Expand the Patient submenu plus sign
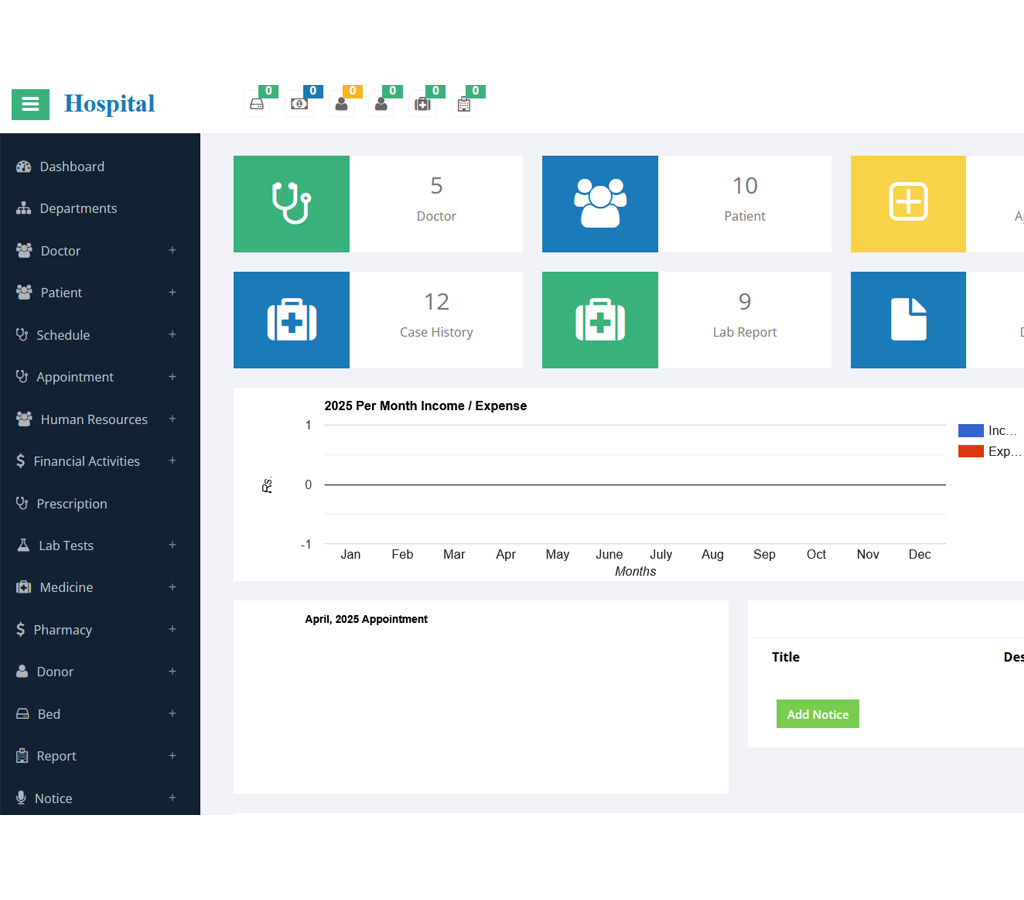1024x900 pixels. (x=172, y=292)
